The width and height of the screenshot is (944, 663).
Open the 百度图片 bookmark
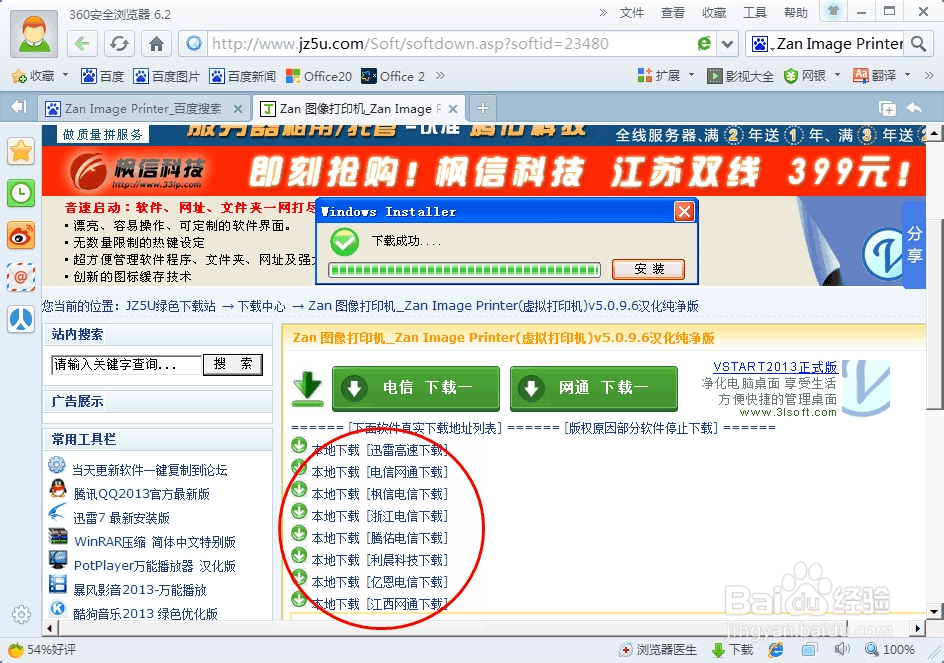point(167,76)
